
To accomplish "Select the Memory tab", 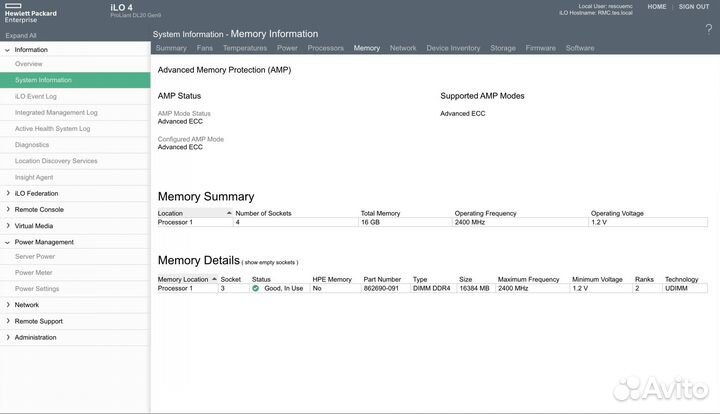I will click(x=366, y=48).
